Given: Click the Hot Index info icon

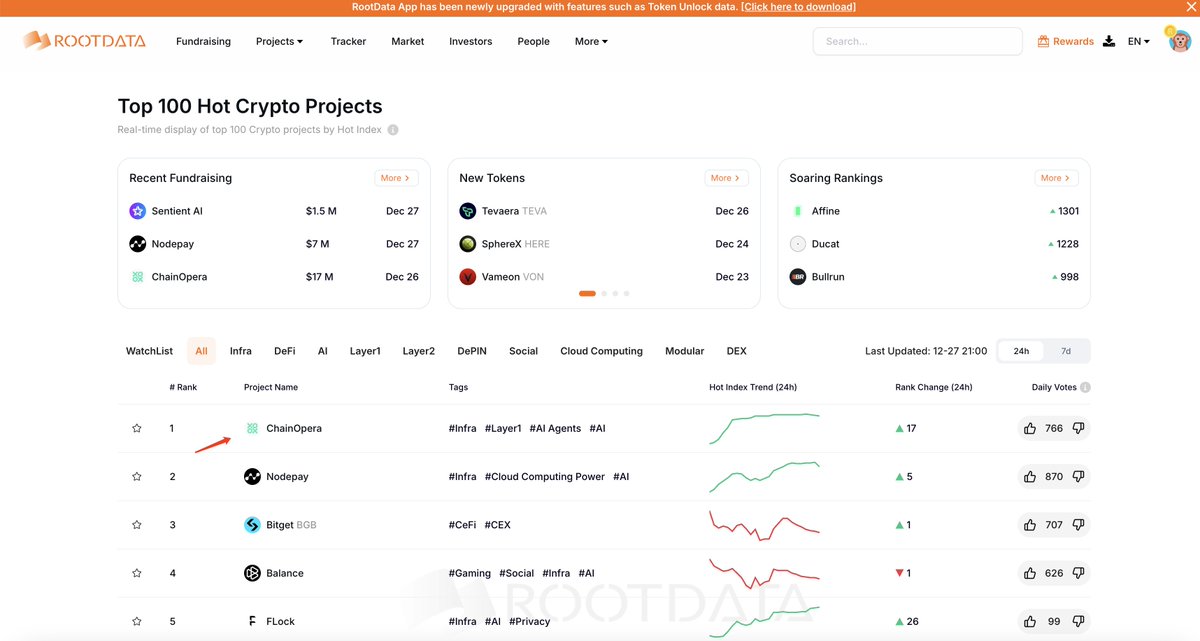Looking at the screenshot, I should tap(393, 130).
